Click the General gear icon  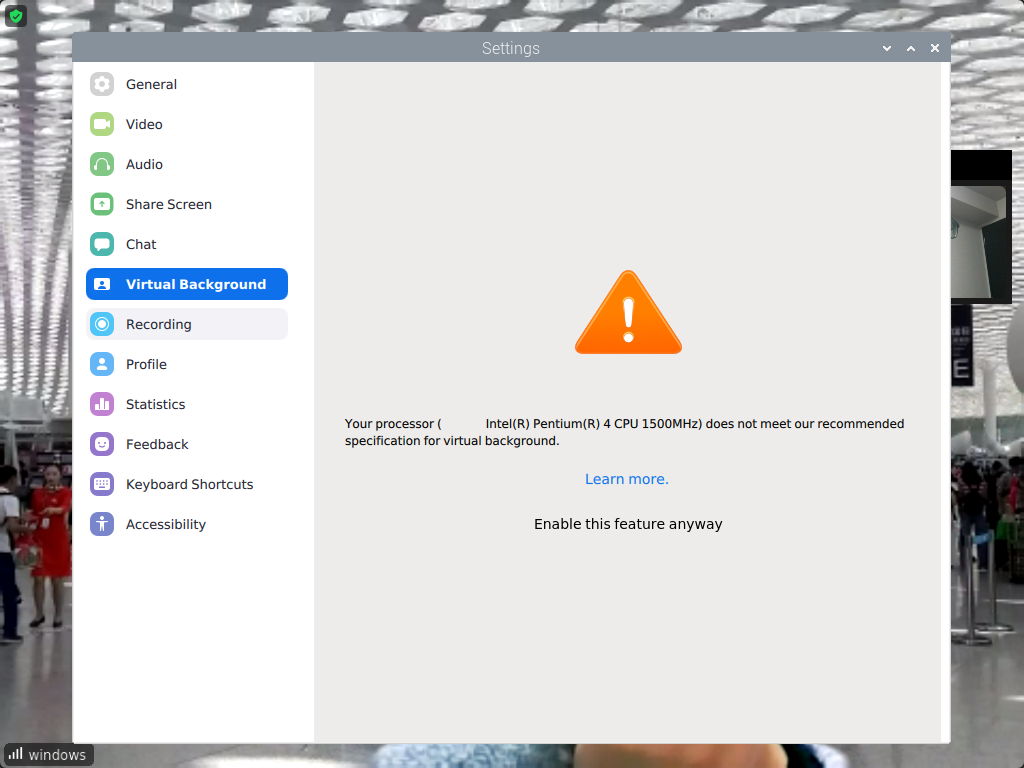tap(102, 84)
